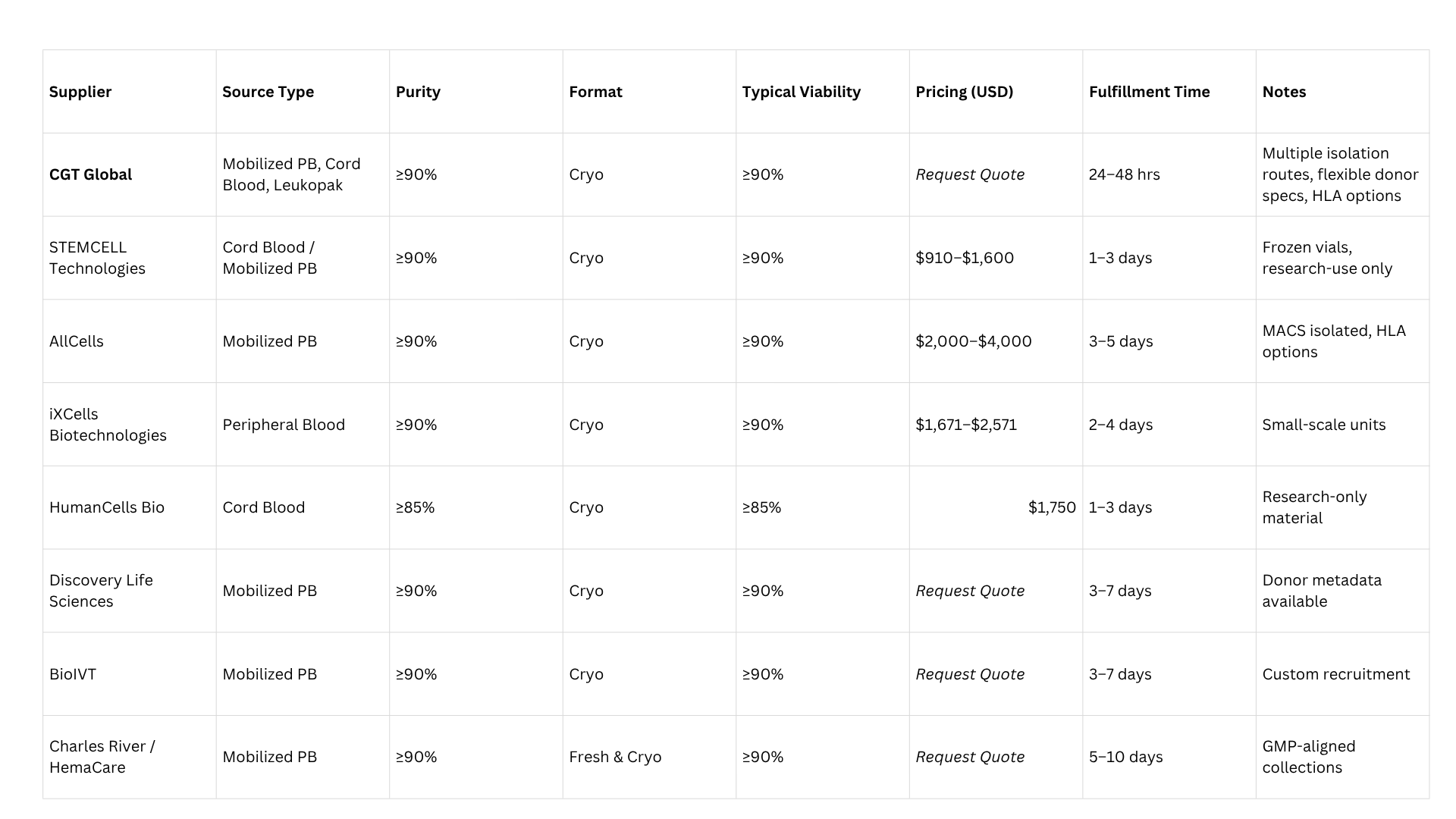Select the STEMCELL Technologies cell

97,258
